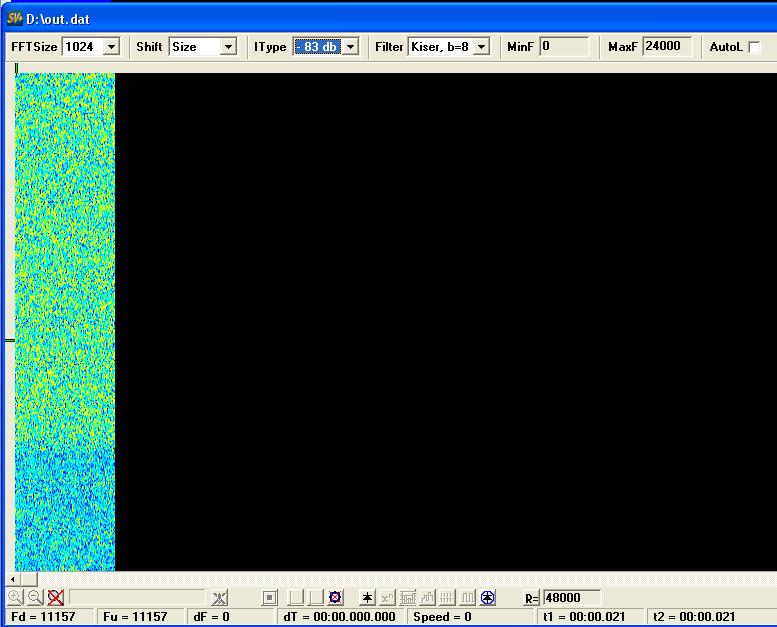777x627 pixels.
Task: Click the AutoL label text
Action: [x=726, y=47]
